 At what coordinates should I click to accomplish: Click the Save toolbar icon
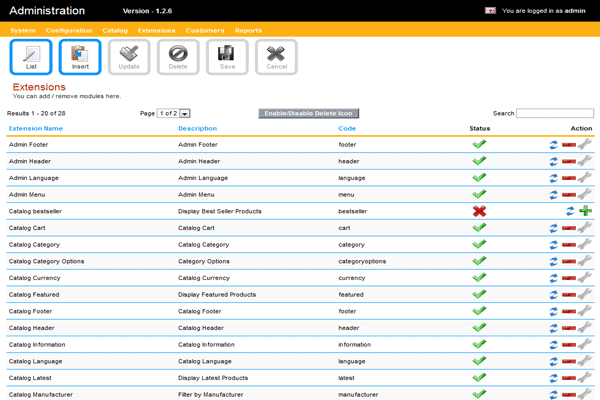tap(227, 57)
